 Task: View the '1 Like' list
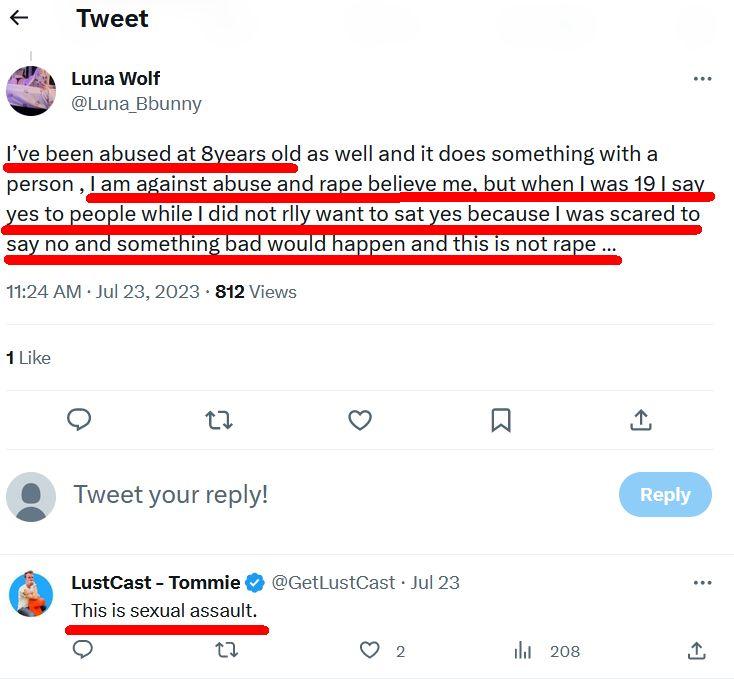pos(28,358)
